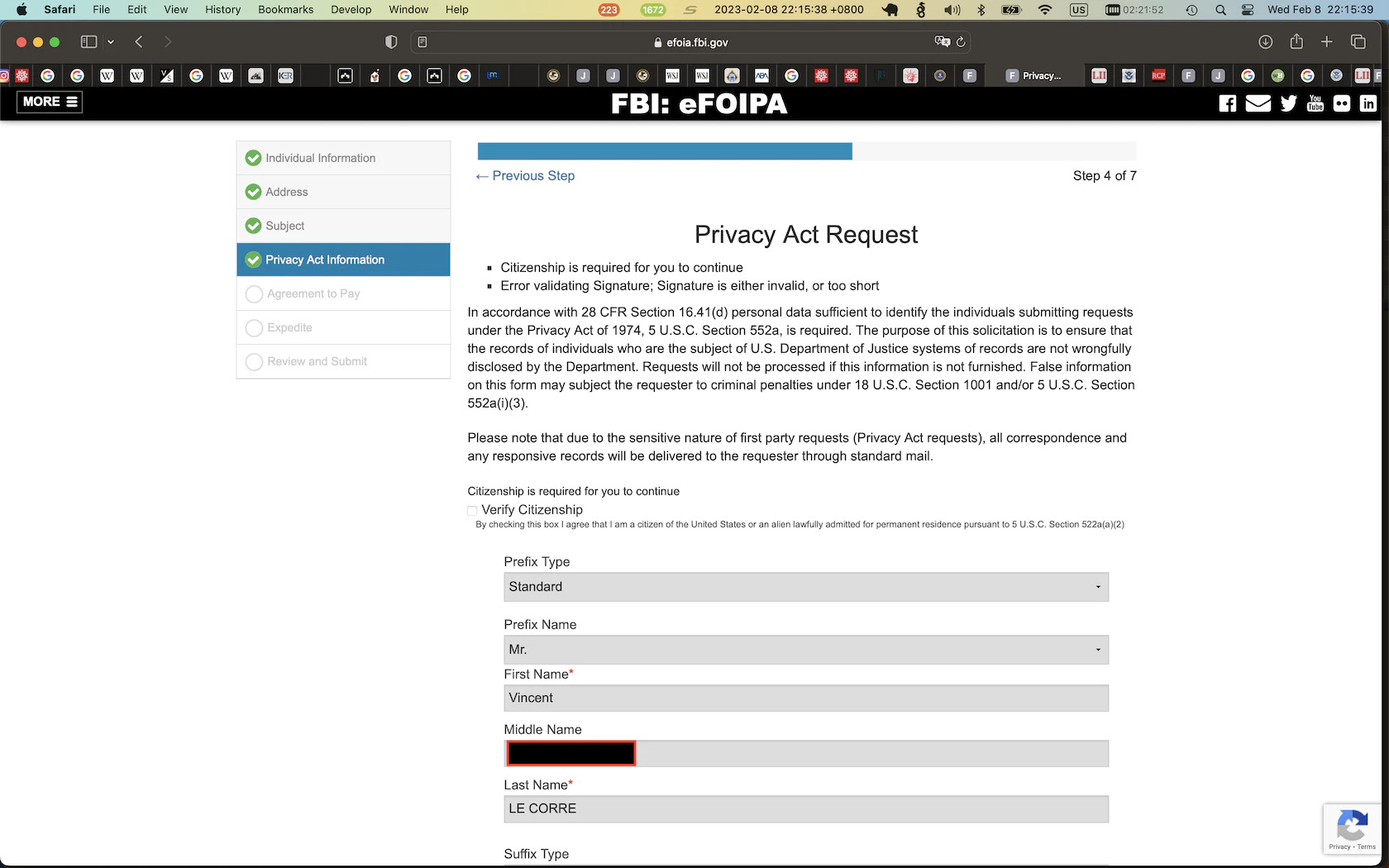Viewport: 1389px width, 868px height.
Task: Click the Previous Step link
Action: [x=526, y=176]
